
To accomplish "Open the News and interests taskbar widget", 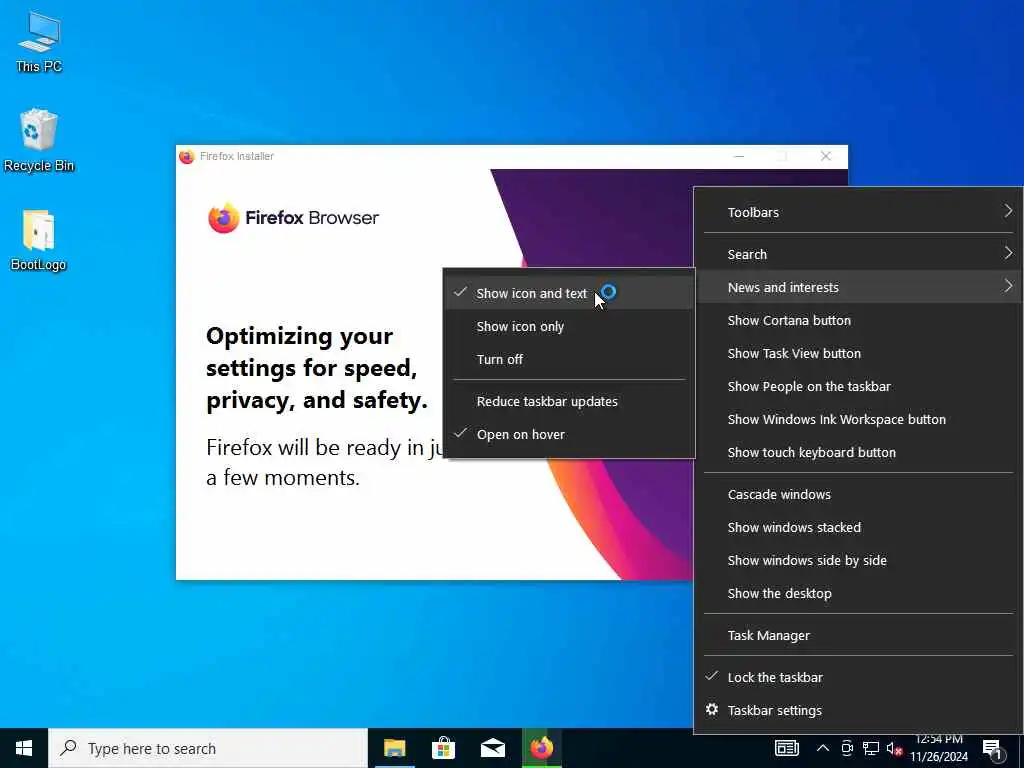I will click(786, 748).
